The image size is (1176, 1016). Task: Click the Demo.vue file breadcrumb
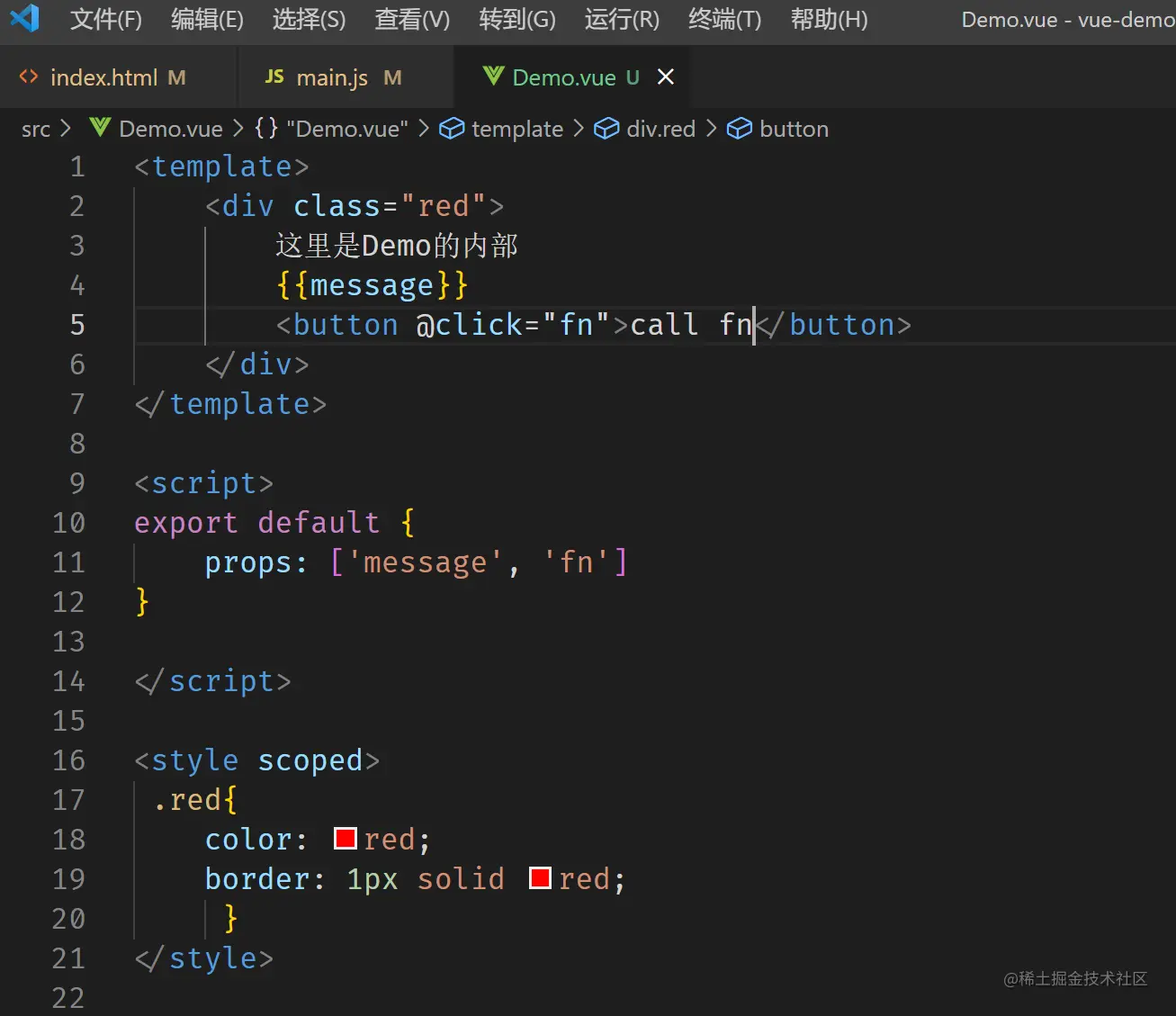(x=171, y=129)
